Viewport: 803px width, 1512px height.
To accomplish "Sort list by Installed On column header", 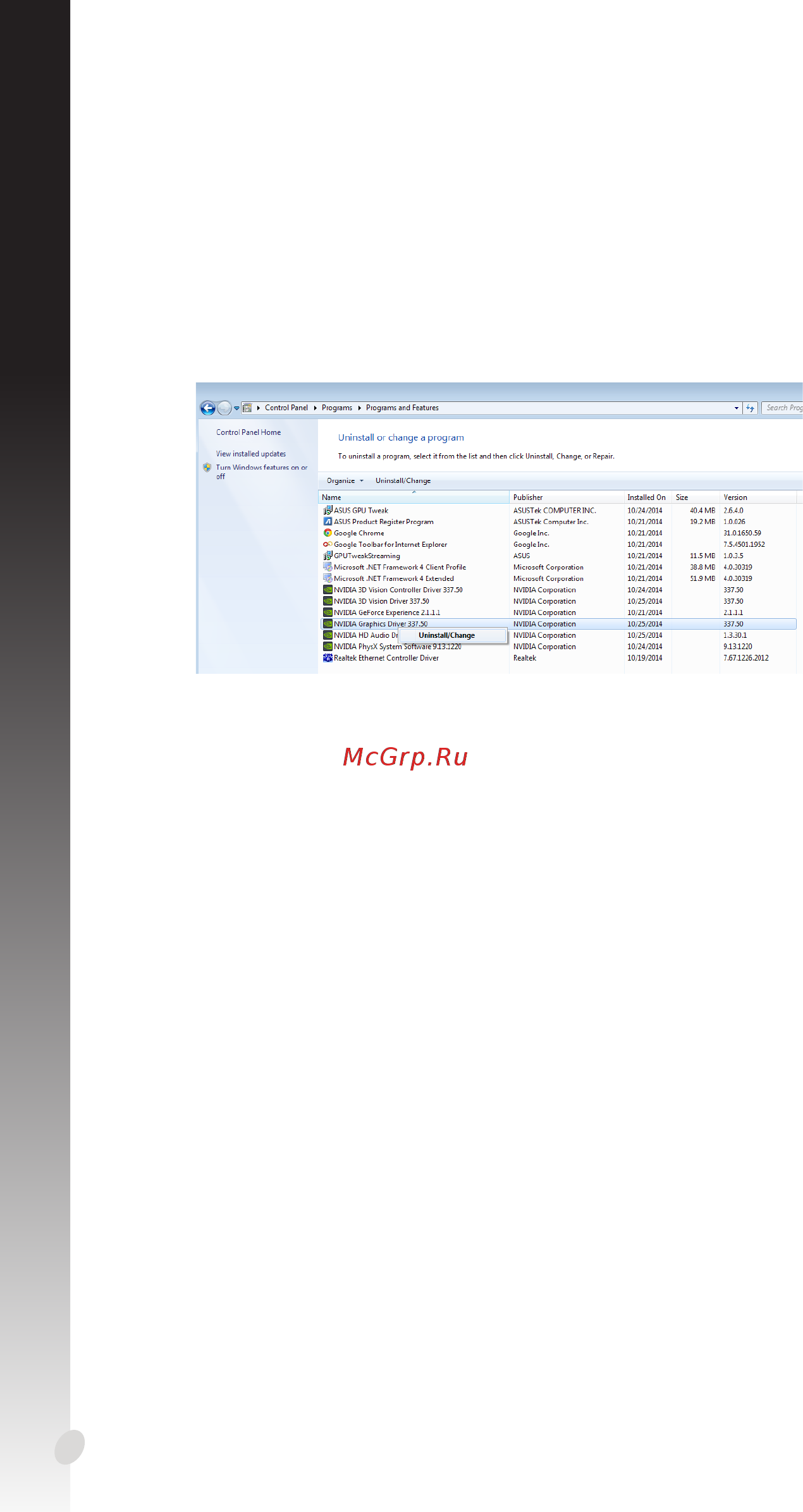I will click(648, 497).
